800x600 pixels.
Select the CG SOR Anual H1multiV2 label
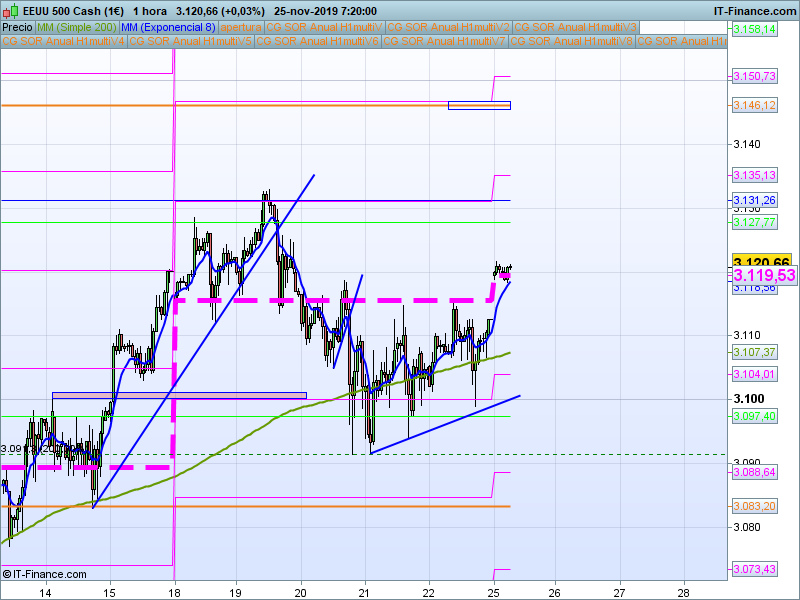pyautogui.click(x=448, y=28)
